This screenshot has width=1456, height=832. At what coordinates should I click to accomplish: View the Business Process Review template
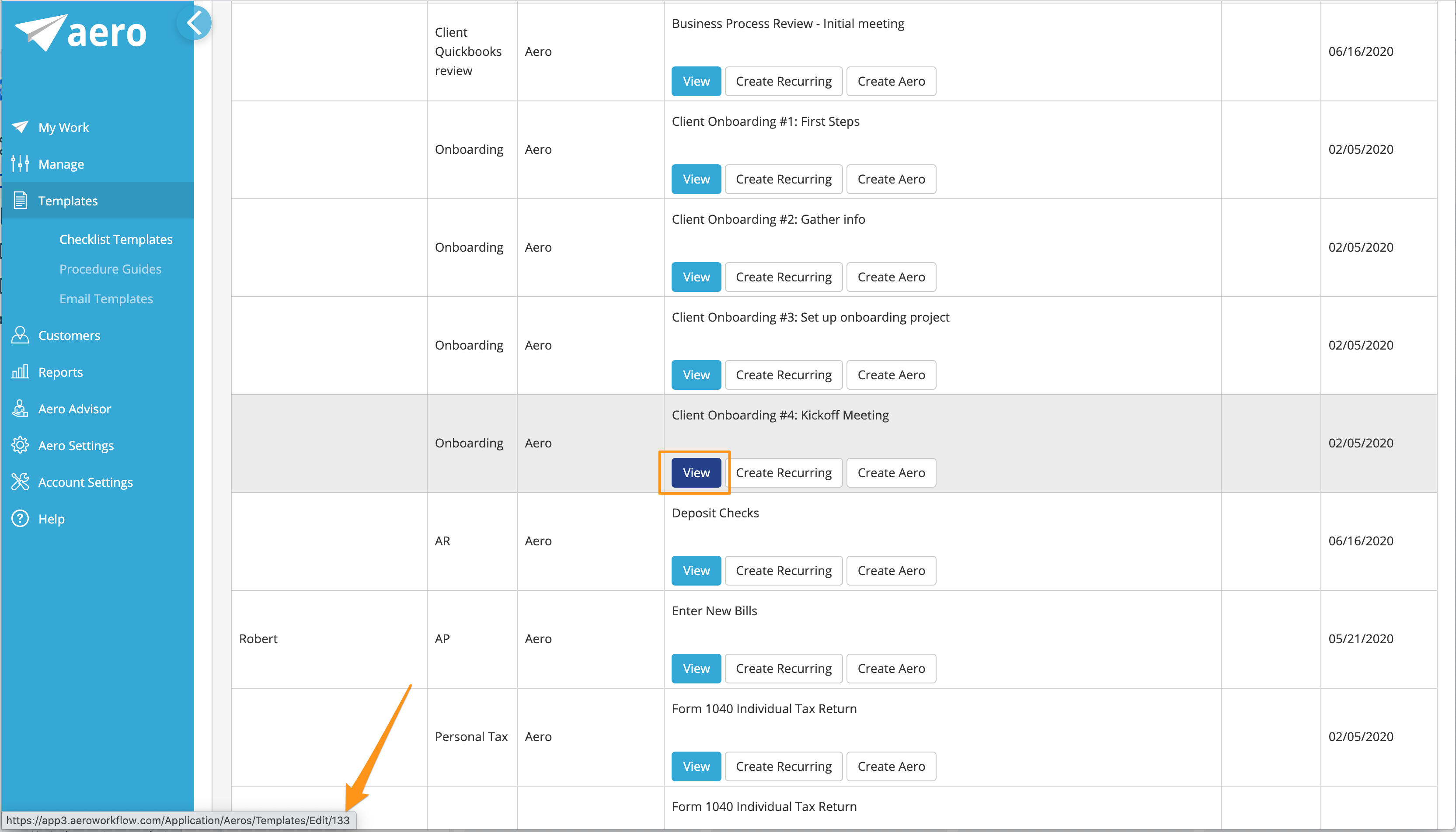pos(696,81)
